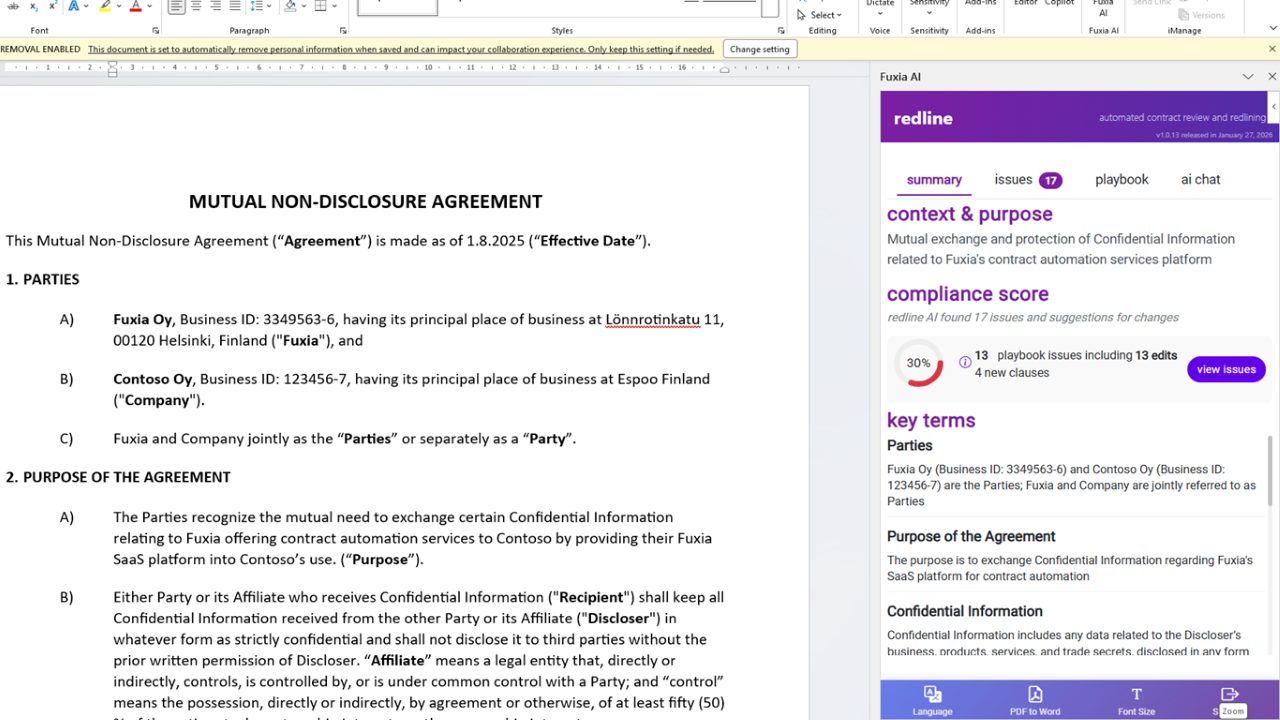Collapse the ribbon with the chevron
Viewport: 1280px width, 720px height.
pyautogui.click(x=1272, y=29)
